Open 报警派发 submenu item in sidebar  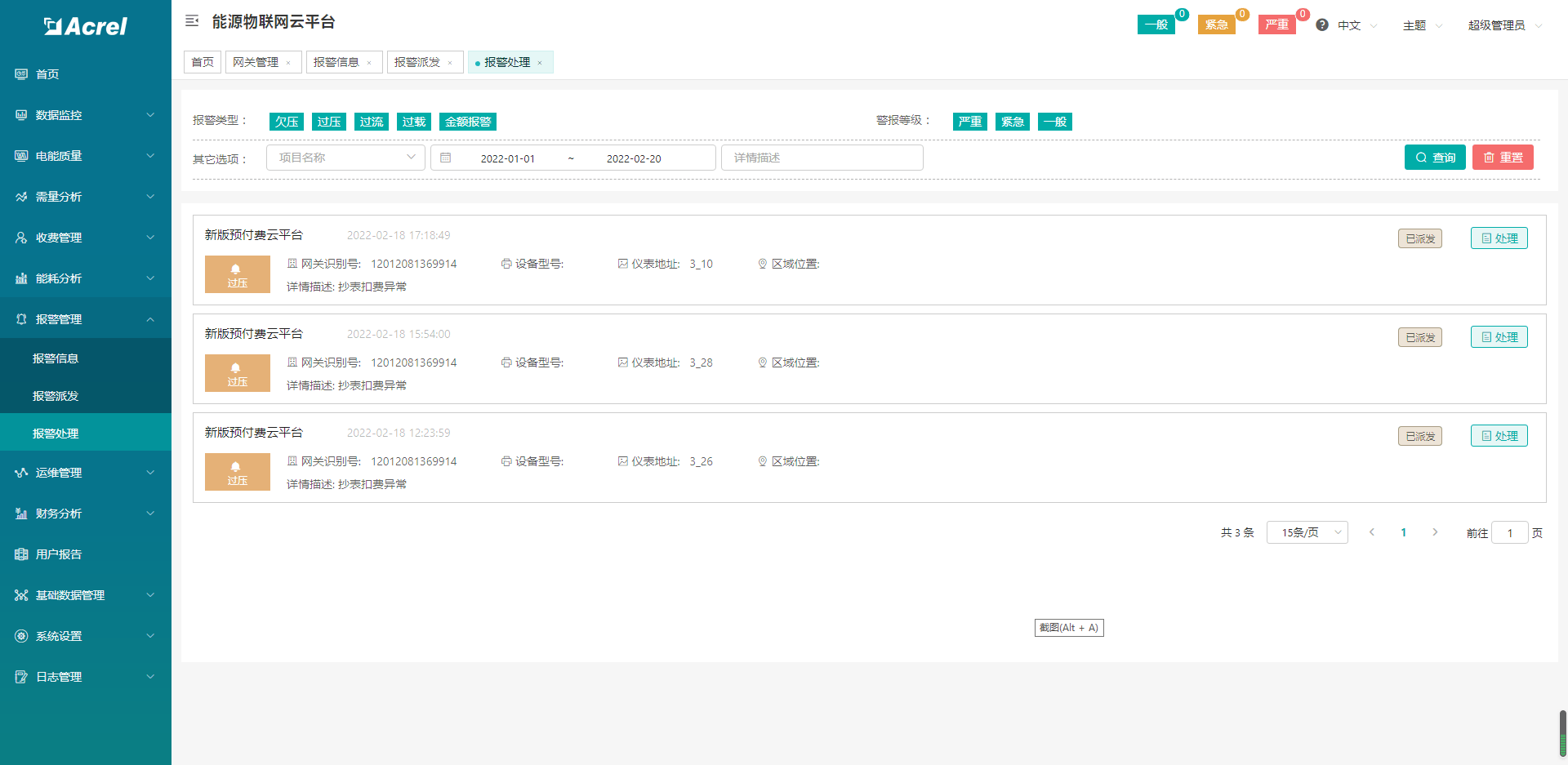[86, 396]
